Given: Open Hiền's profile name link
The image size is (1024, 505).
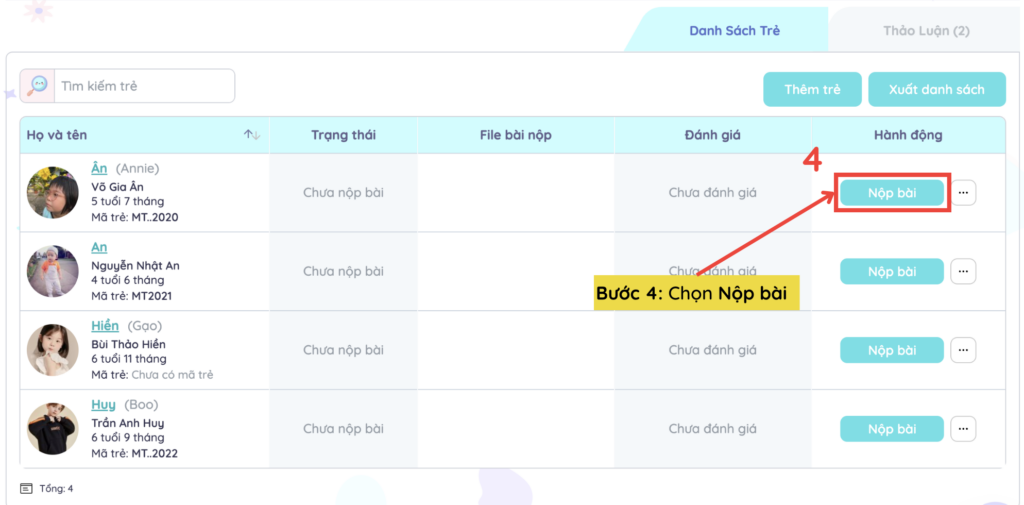Looking at the screenshot, I should 105,326.
